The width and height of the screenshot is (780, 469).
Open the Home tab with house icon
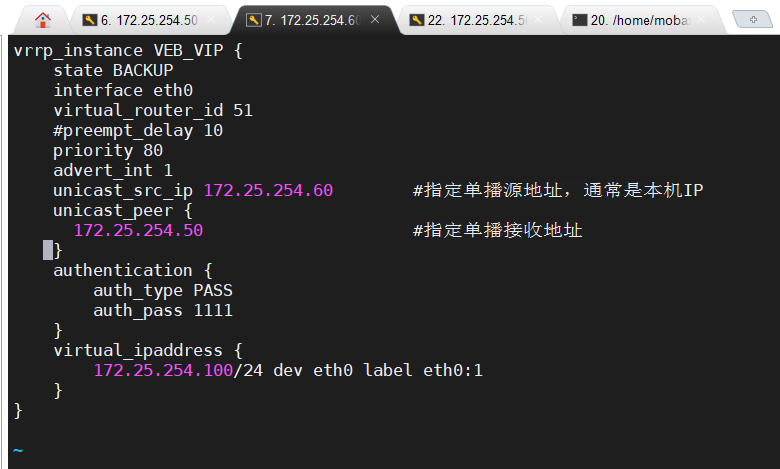tap(43, 20)
